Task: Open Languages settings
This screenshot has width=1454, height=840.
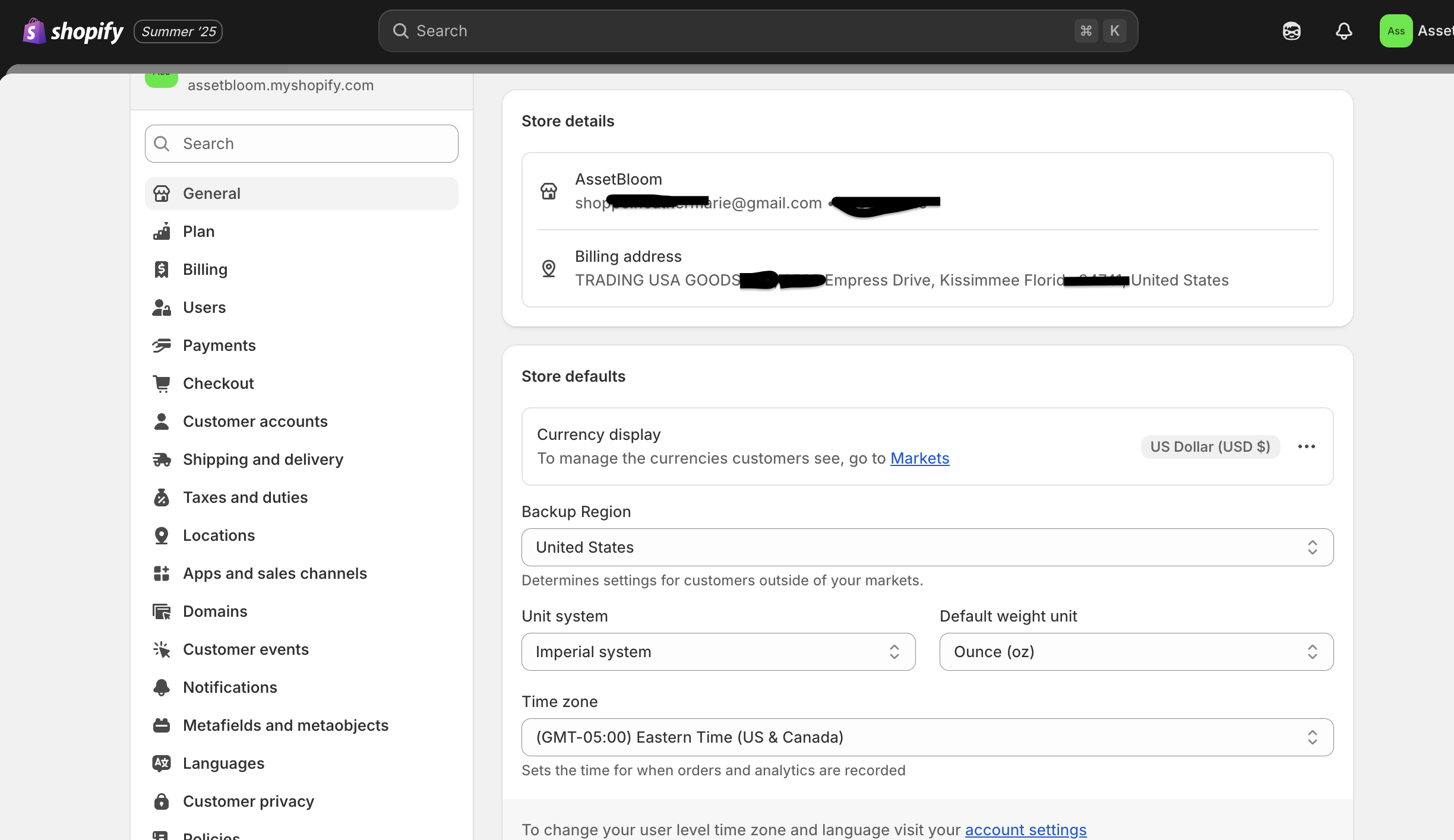Action: click(302, 763)
